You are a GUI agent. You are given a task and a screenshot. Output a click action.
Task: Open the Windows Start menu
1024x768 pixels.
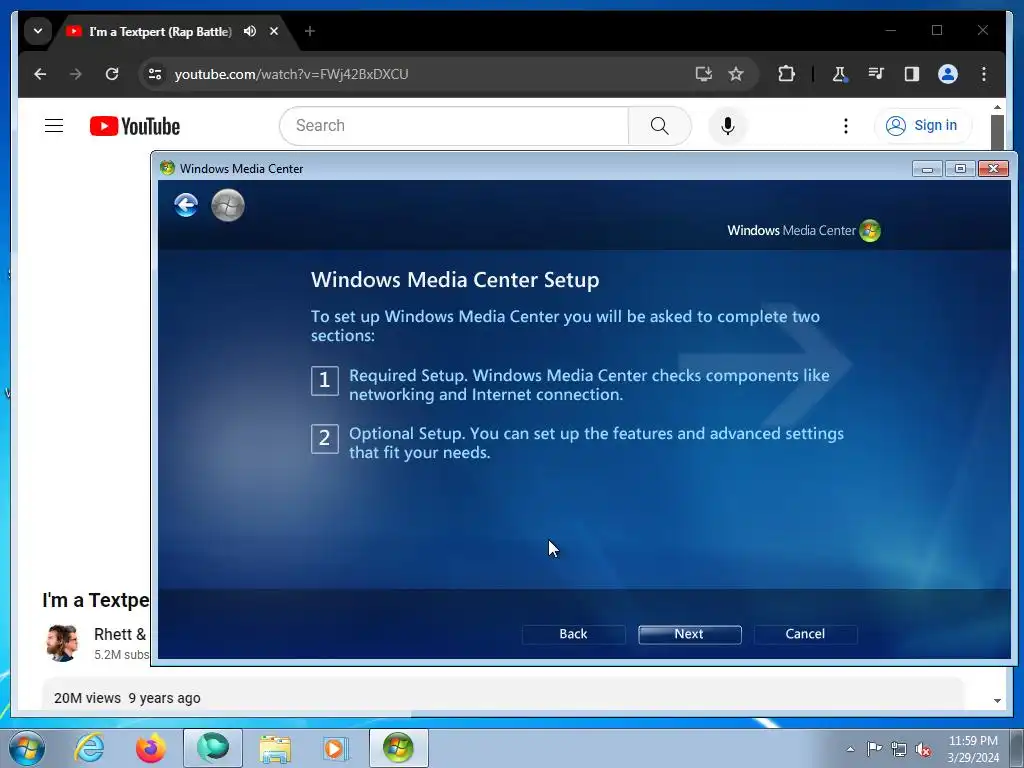(x=26, y=748)
